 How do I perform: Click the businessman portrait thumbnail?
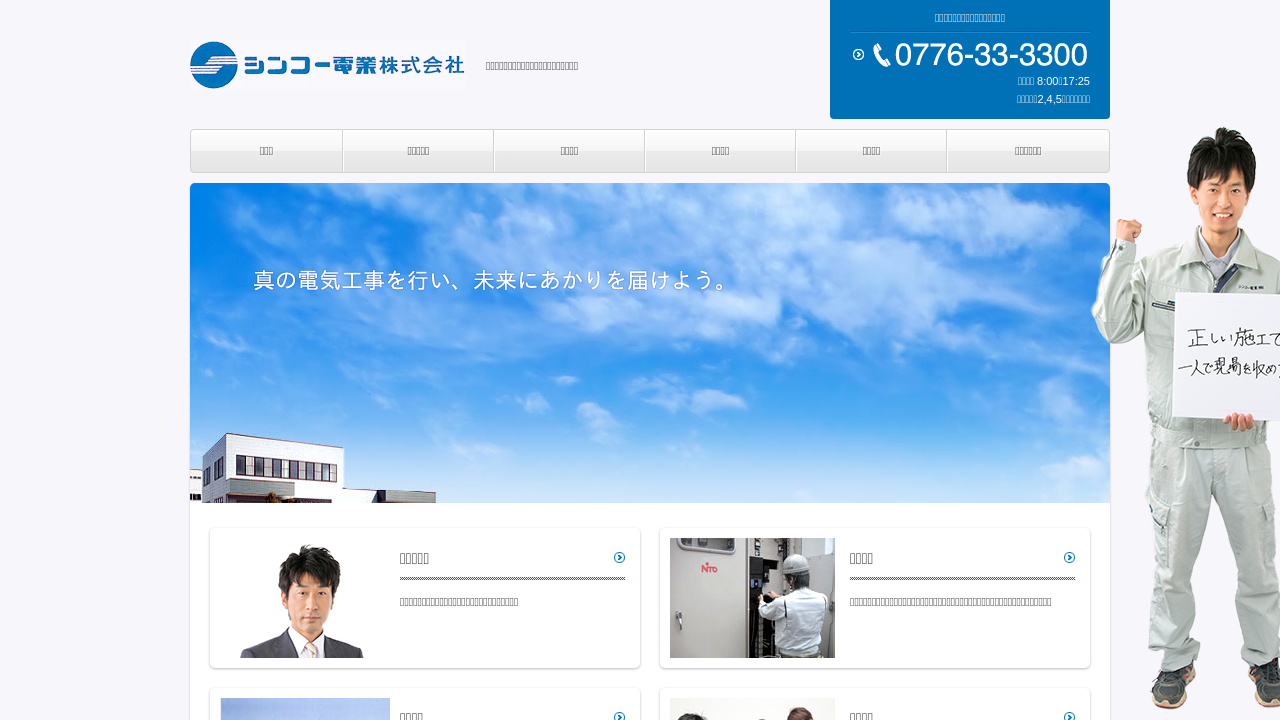click(x=304, y=599)
